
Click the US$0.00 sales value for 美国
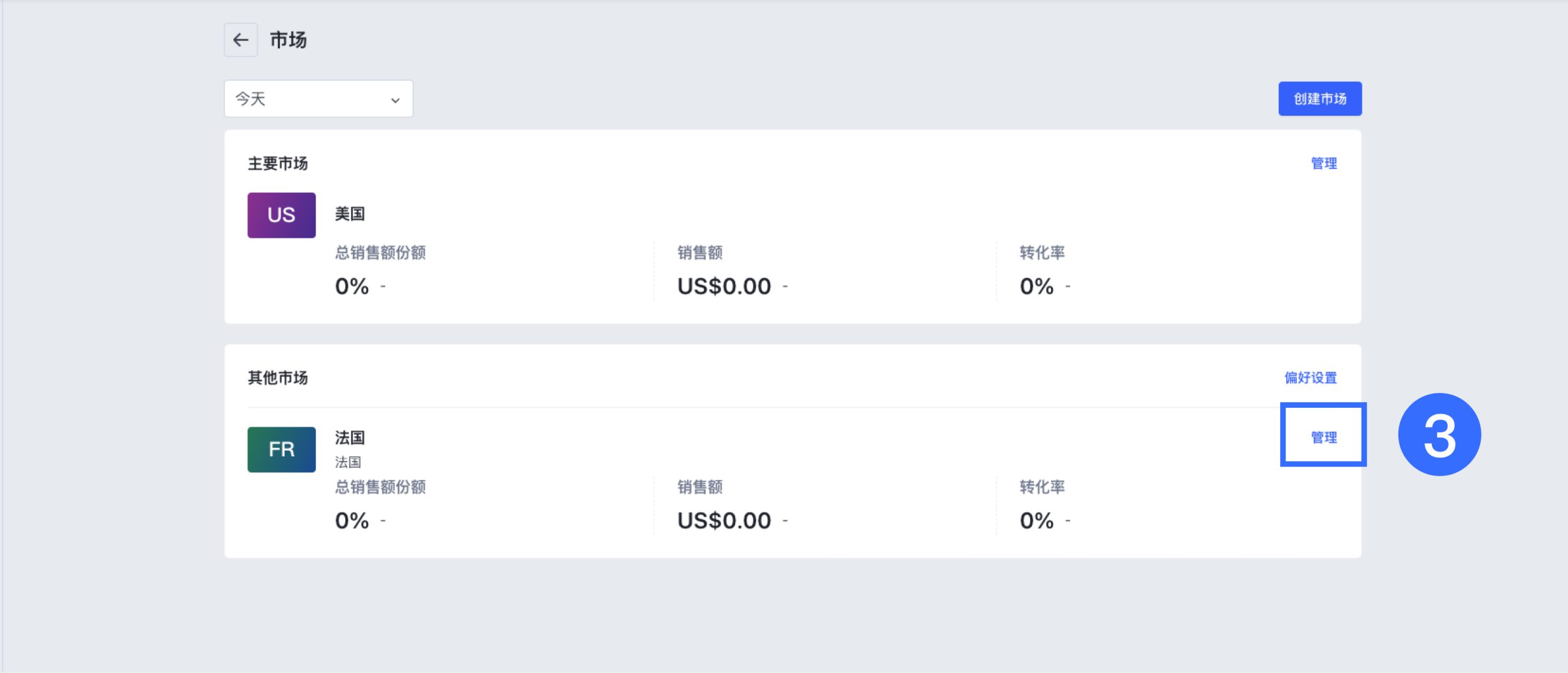(x=723, y=286)
